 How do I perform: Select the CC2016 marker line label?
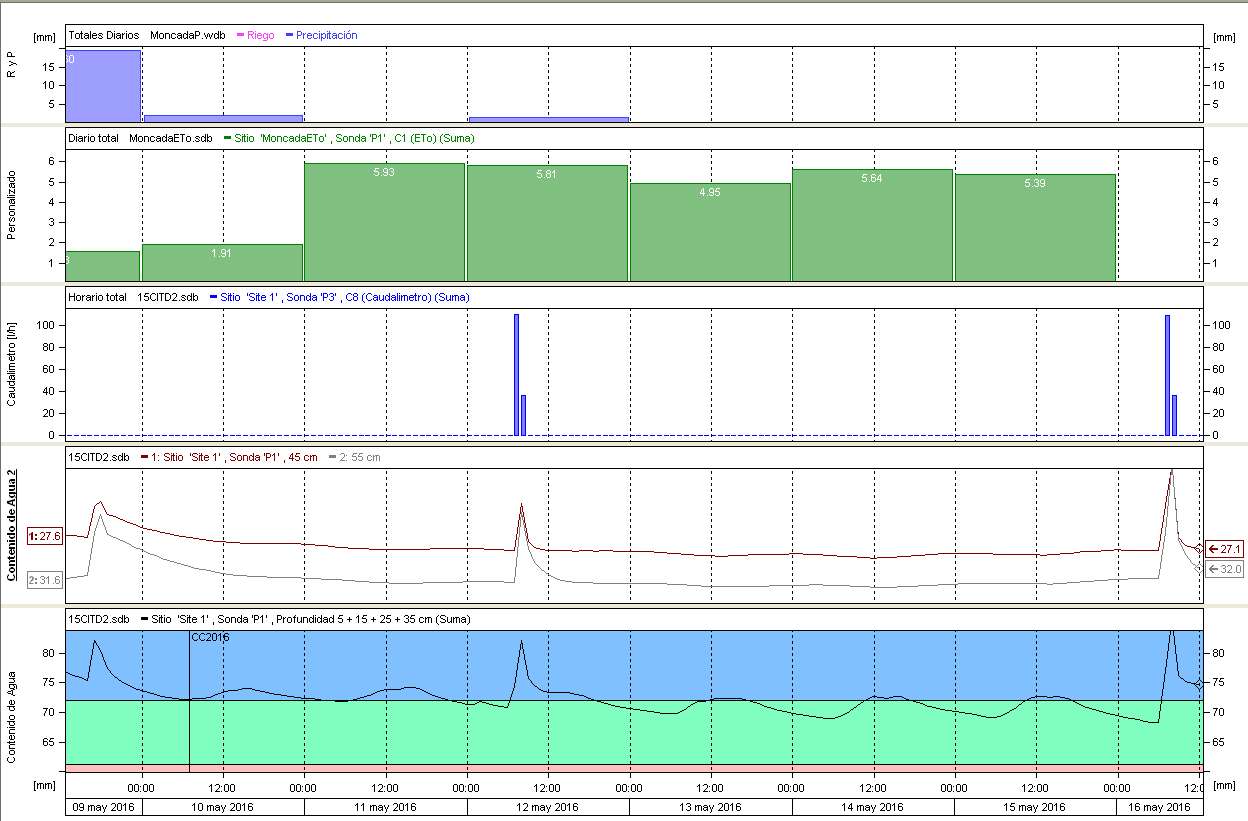[211, 637]
